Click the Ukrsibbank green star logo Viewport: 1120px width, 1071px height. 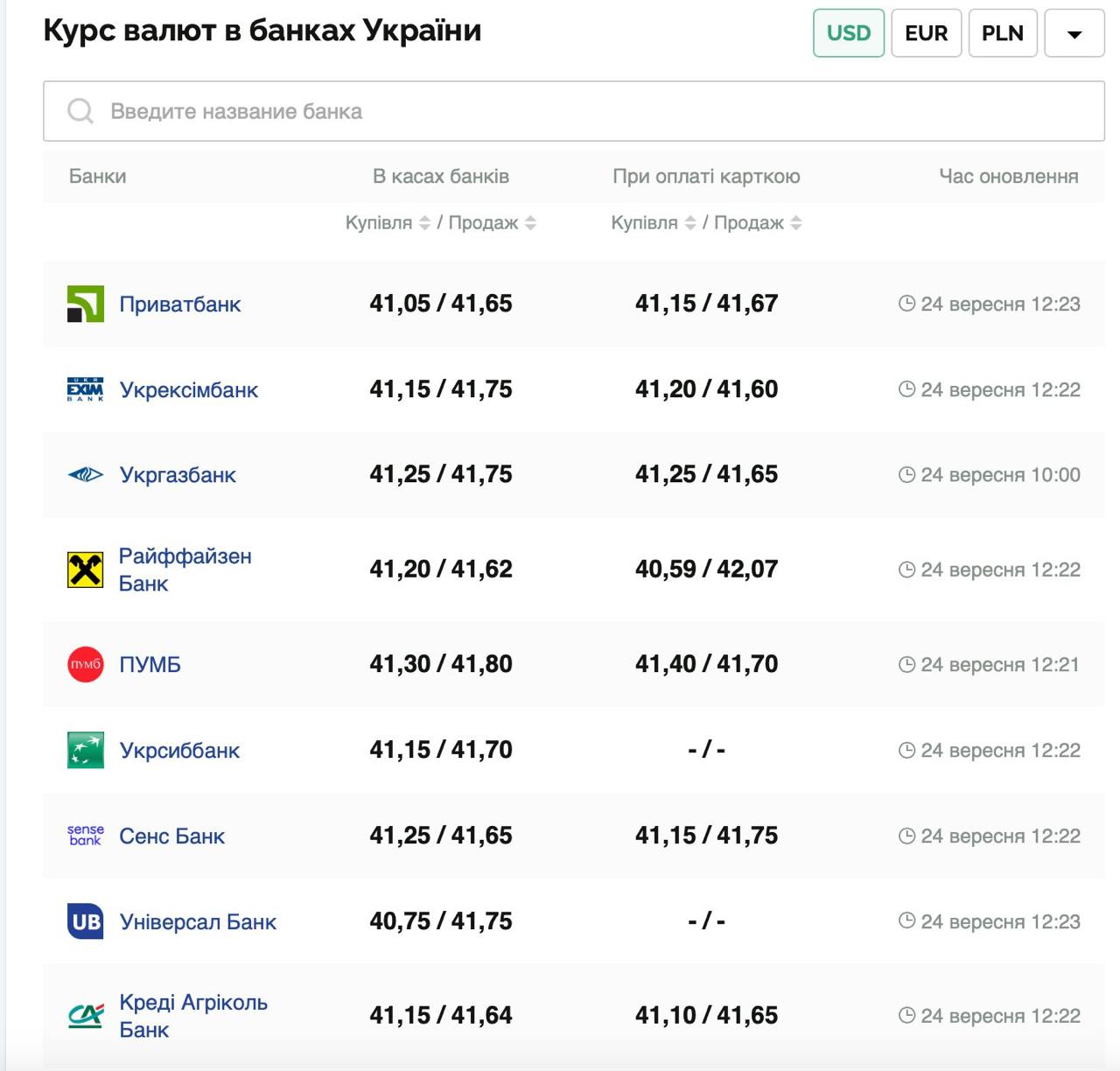pos(86,750)
